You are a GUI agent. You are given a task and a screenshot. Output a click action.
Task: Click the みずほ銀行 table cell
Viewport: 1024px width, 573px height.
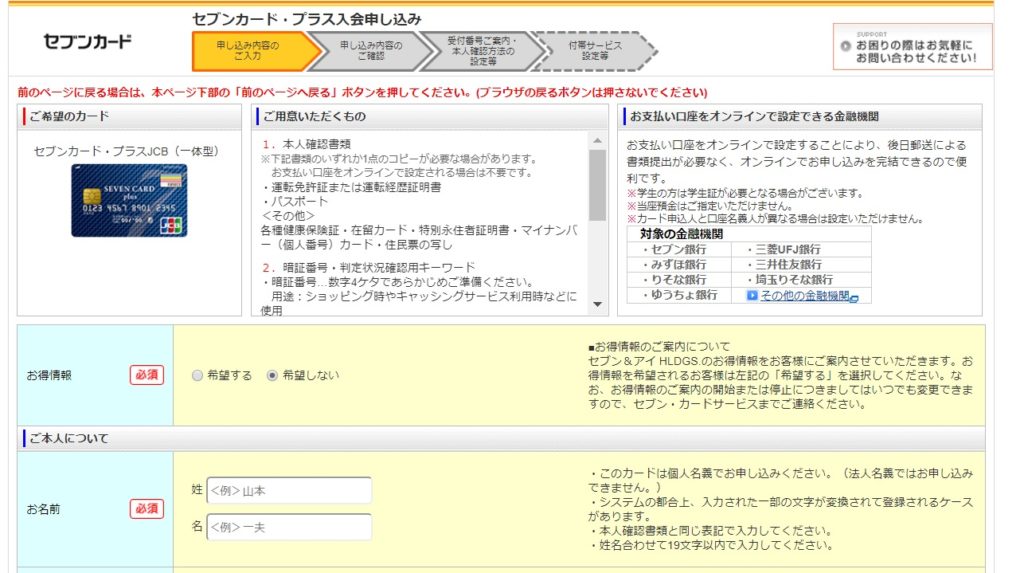pos(679,265)
